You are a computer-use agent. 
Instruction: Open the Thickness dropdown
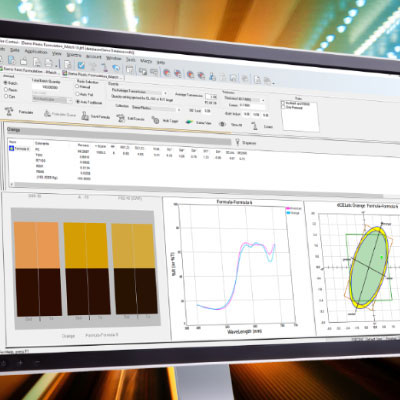point(245,99)
